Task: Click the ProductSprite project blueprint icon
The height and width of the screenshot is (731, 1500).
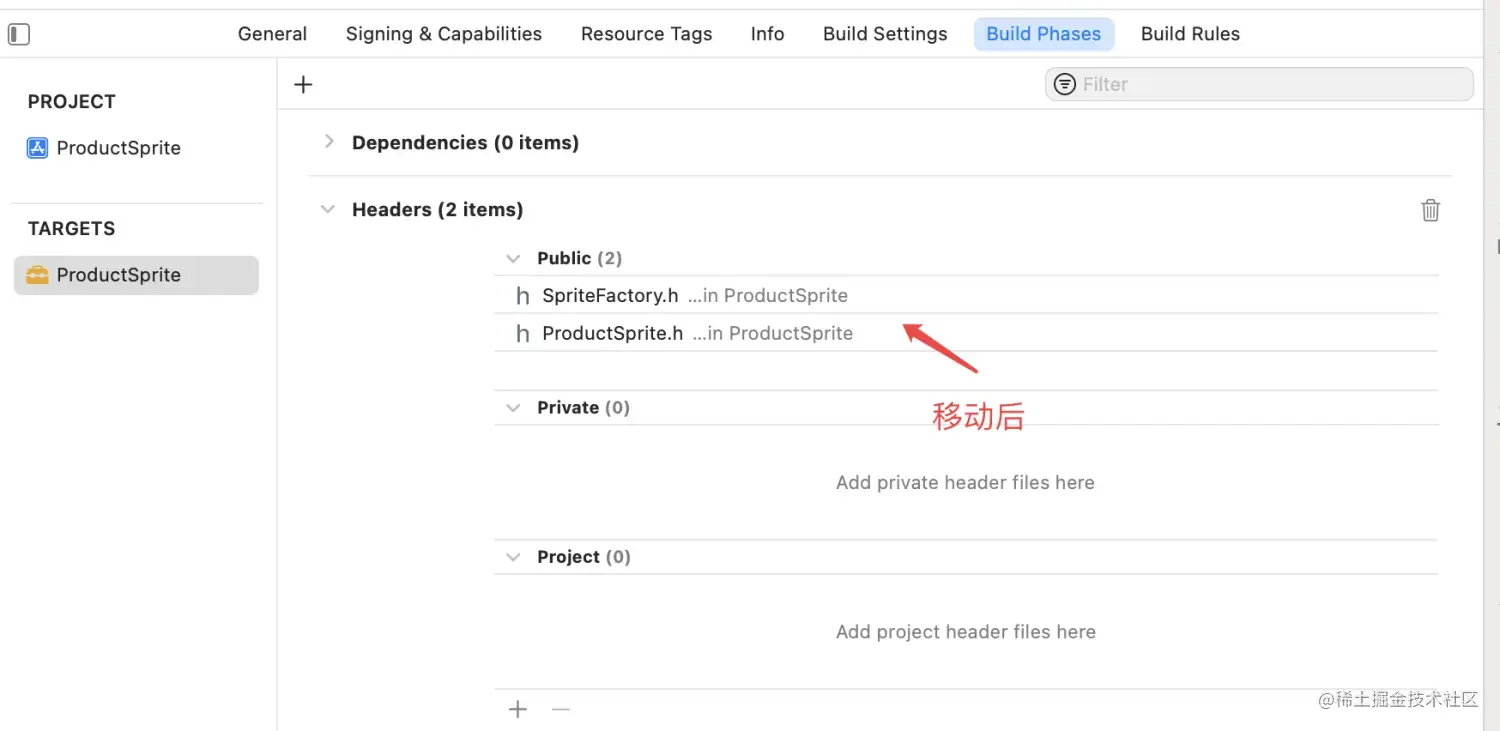Action: (37, 148)
